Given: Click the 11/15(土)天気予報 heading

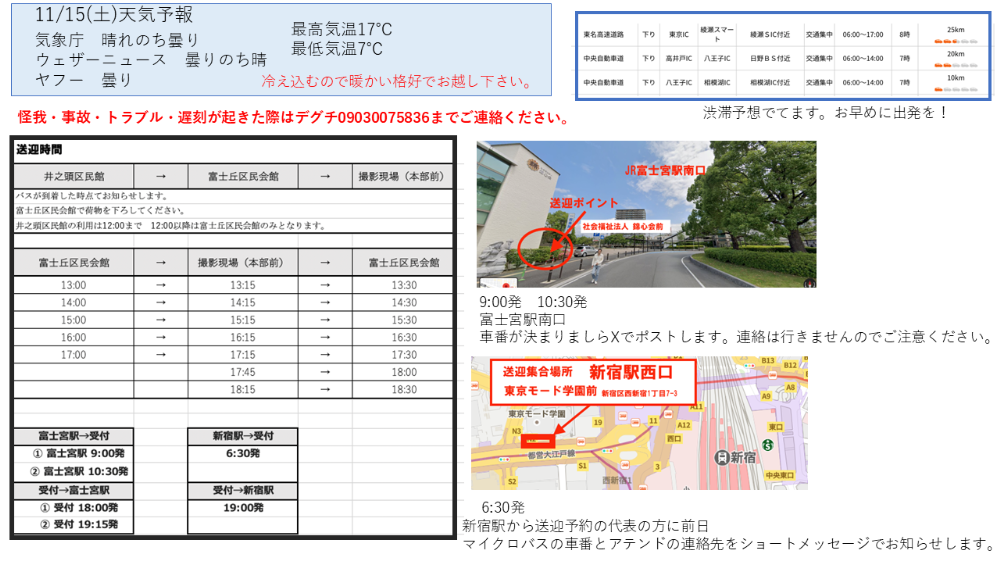Looking at the screenshot, I should pyautogui.click(x=113, y=16).
